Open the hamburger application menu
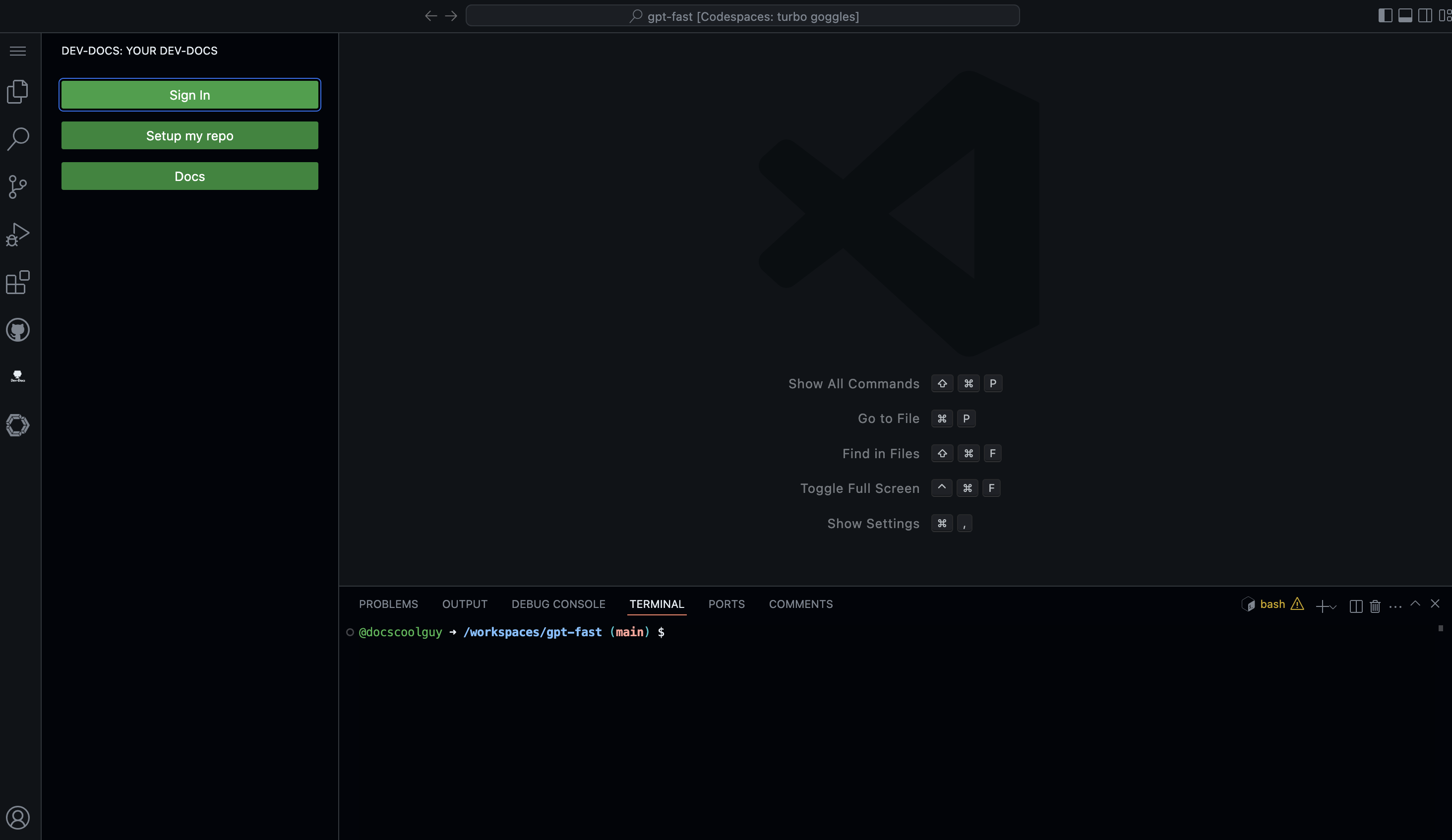Viewport: 1452px width, 840px height. (x=18, y=51)
